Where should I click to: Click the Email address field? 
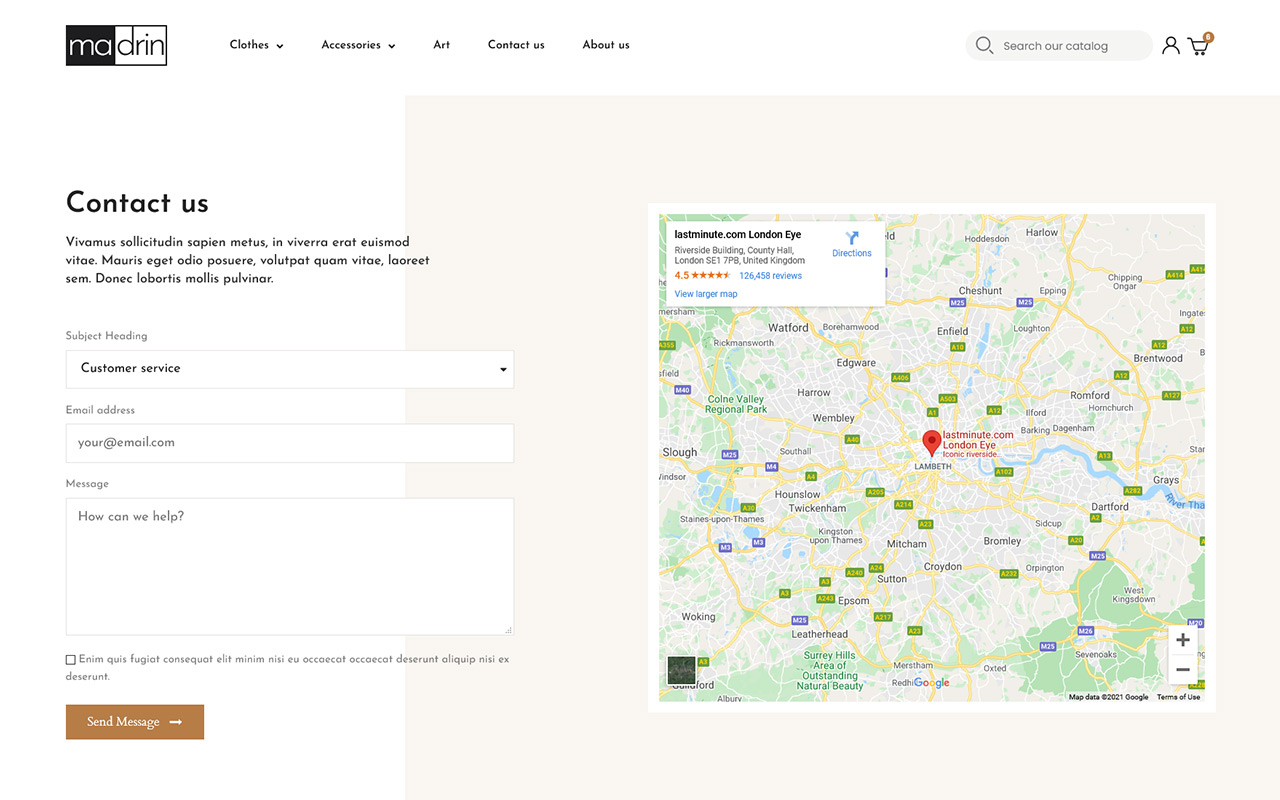tap(290, 443)
